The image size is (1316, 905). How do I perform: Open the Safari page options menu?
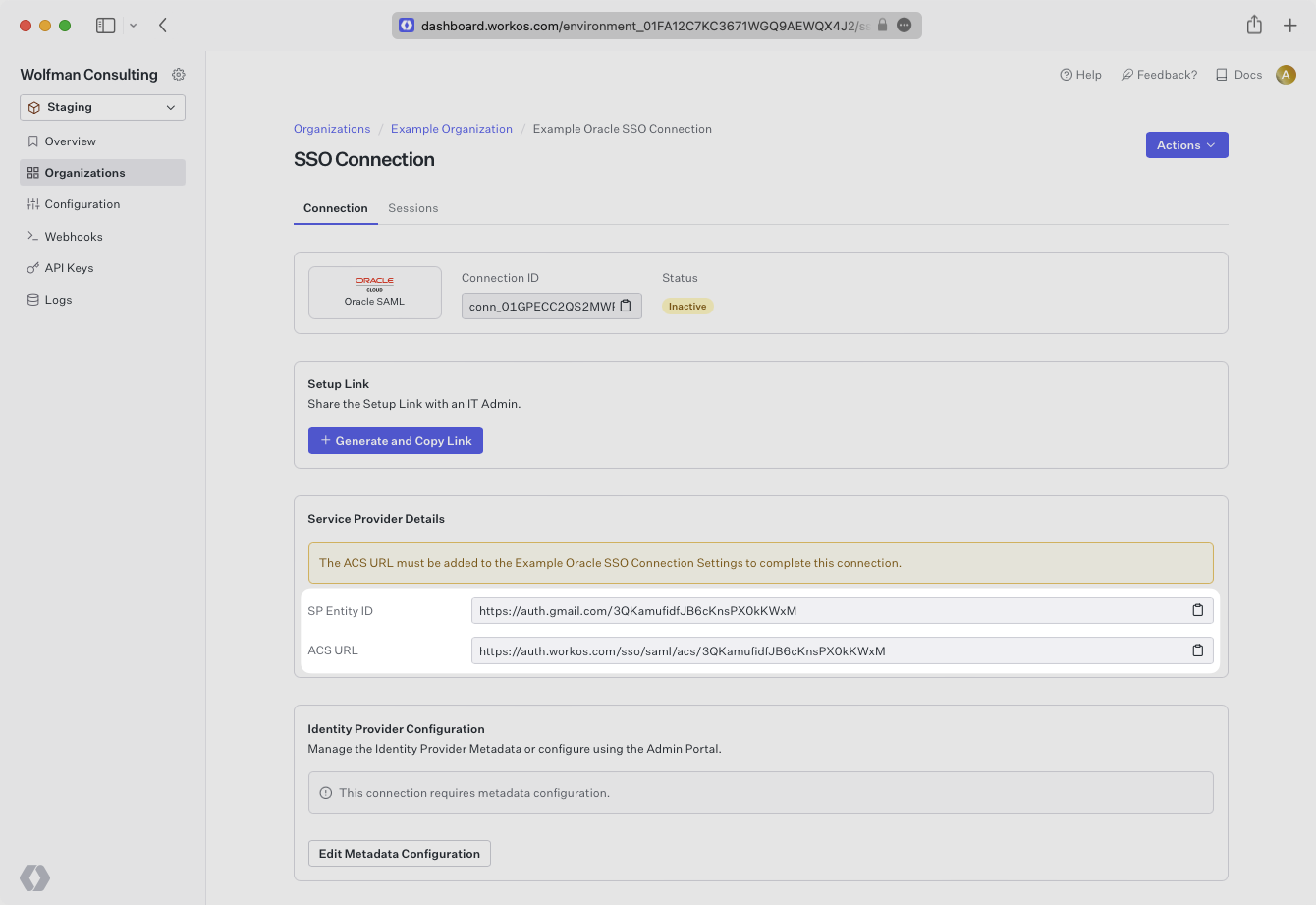[x=904, y=25]
